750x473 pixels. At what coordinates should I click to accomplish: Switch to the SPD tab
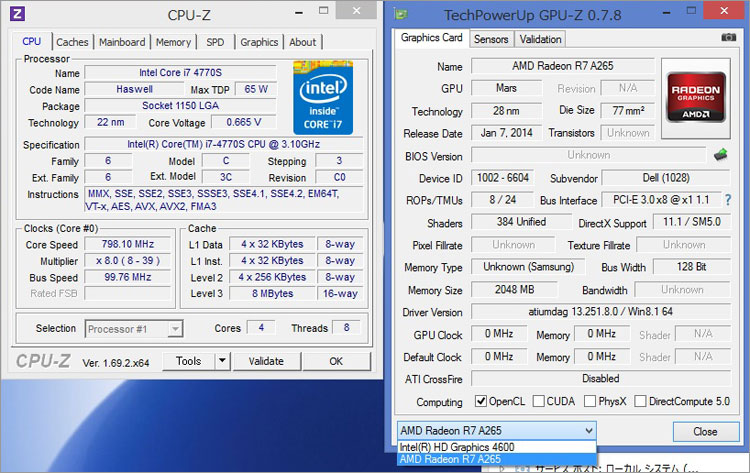tap(215, 42)
